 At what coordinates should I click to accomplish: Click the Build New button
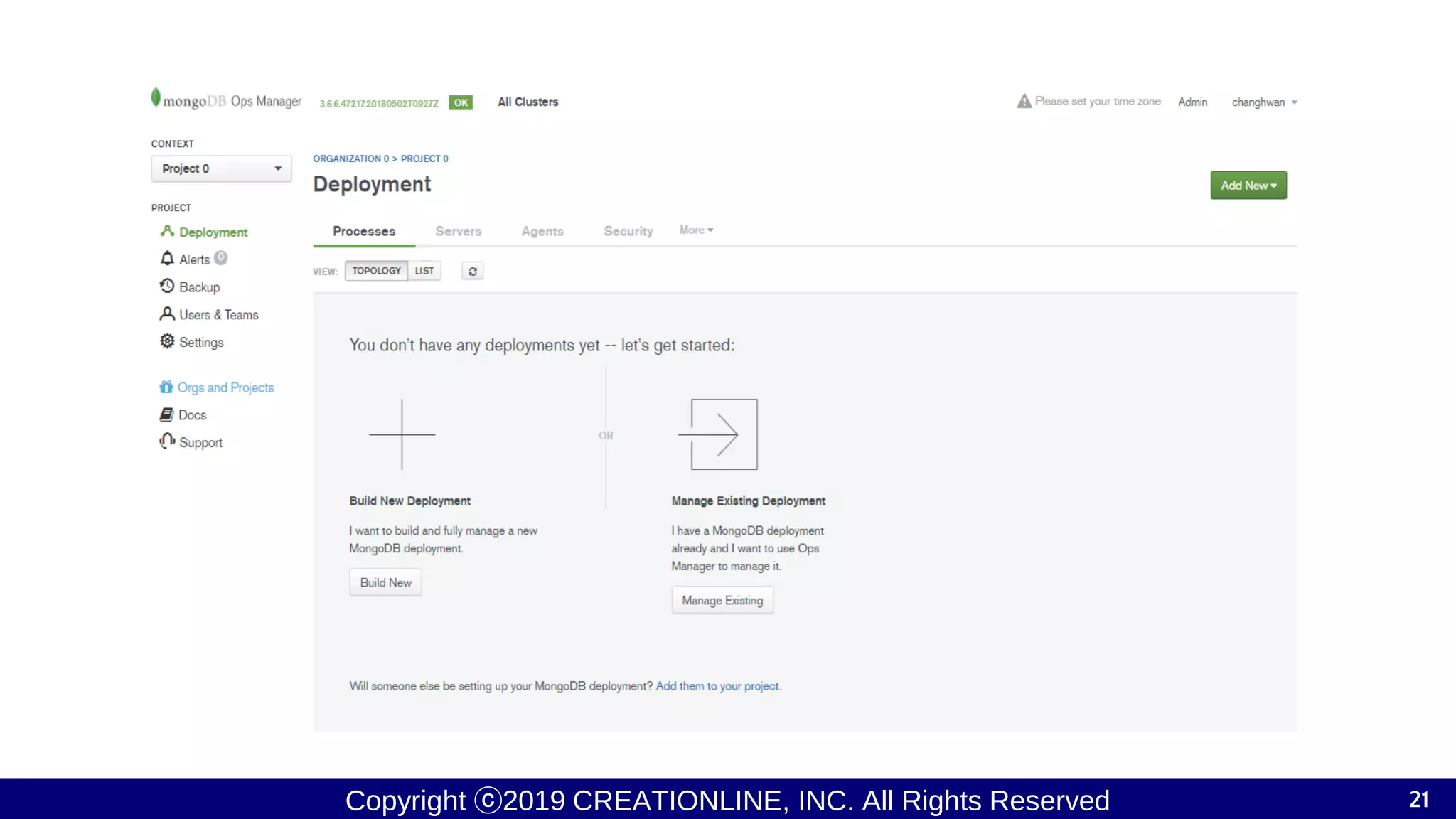tap(385, 582)
